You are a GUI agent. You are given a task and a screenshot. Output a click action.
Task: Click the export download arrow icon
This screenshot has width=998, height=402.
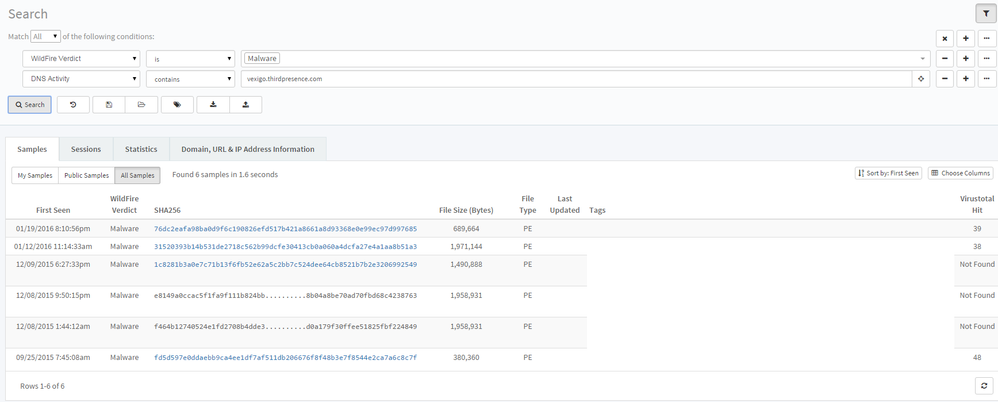click(x=213, y=104)
